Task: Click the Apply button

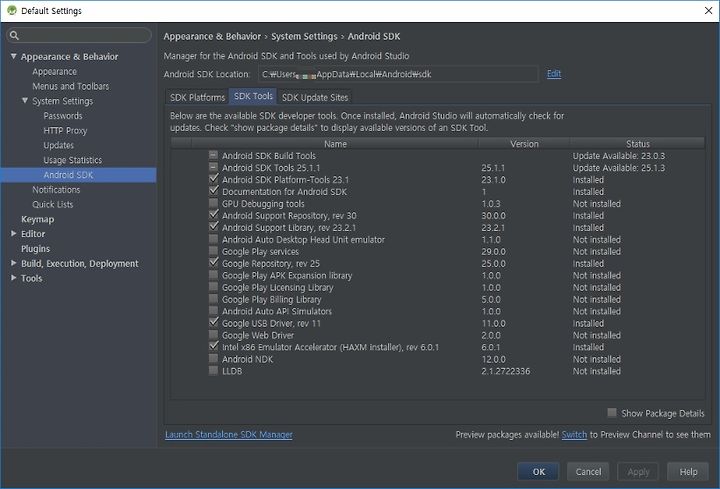Action: (x=638, y=472)
